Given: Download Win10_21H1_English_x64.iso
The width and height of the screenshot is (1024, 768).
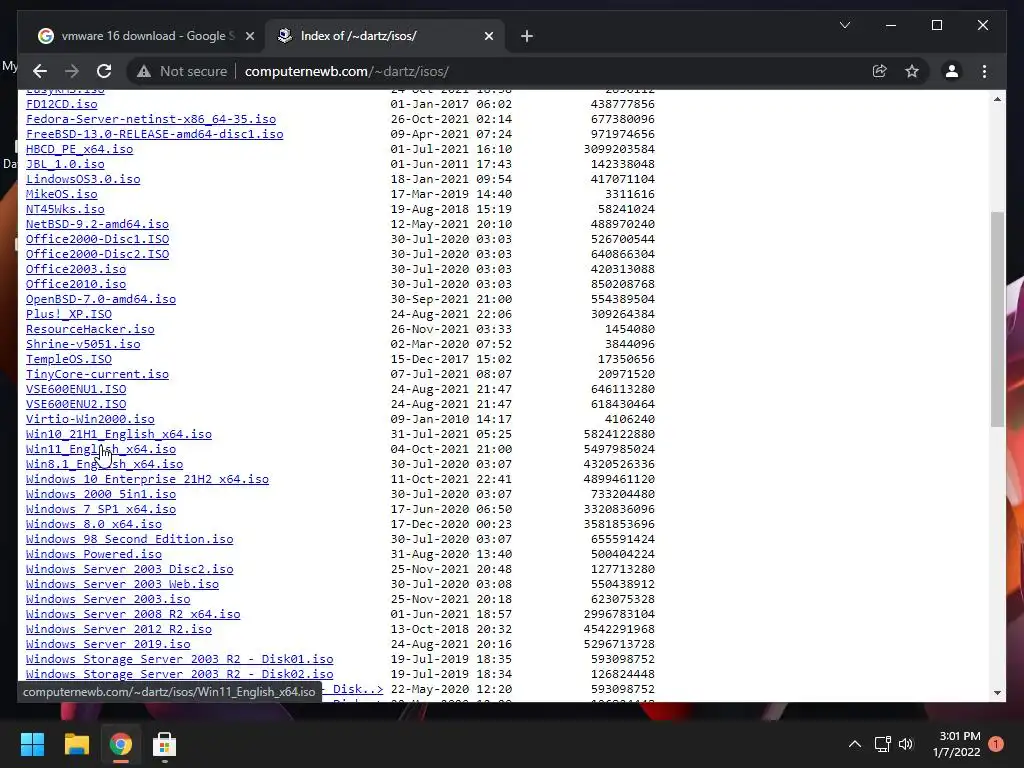Looking at the screenshot, I should click(x=119, y=434).
